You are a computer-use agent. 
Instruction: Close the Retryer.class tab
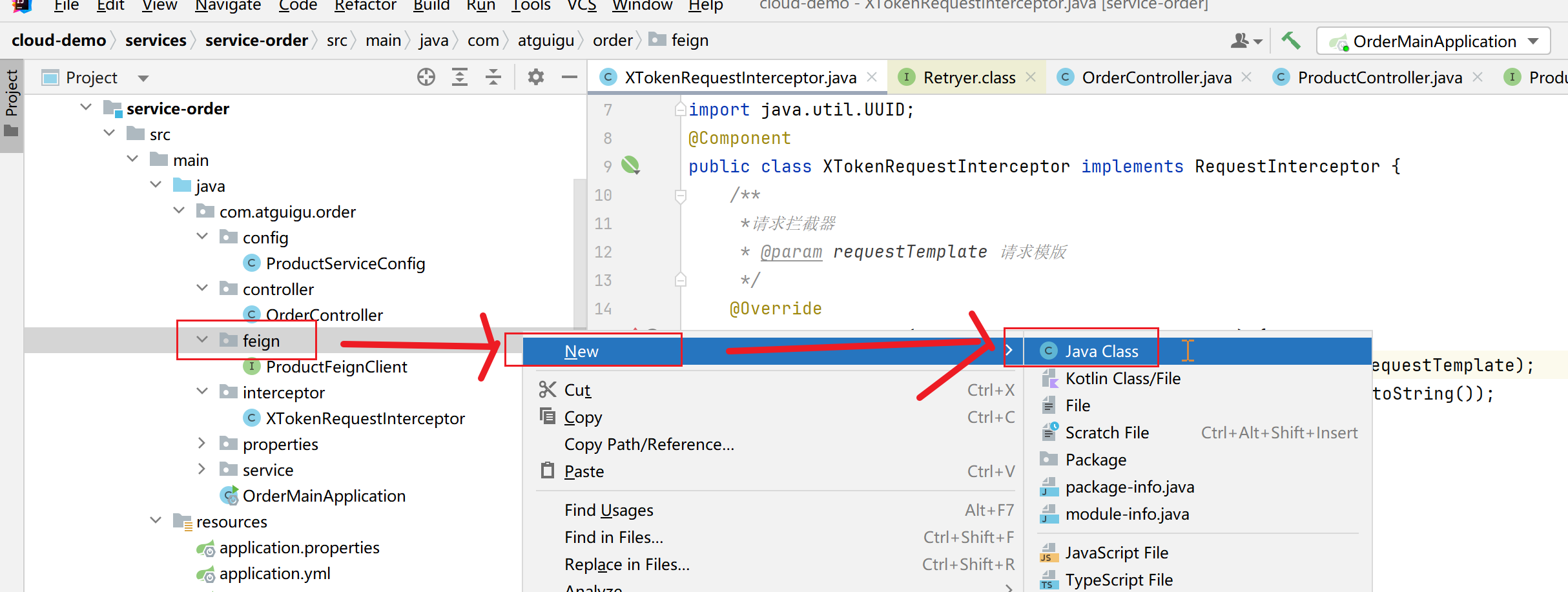[x=1031, y=77]
